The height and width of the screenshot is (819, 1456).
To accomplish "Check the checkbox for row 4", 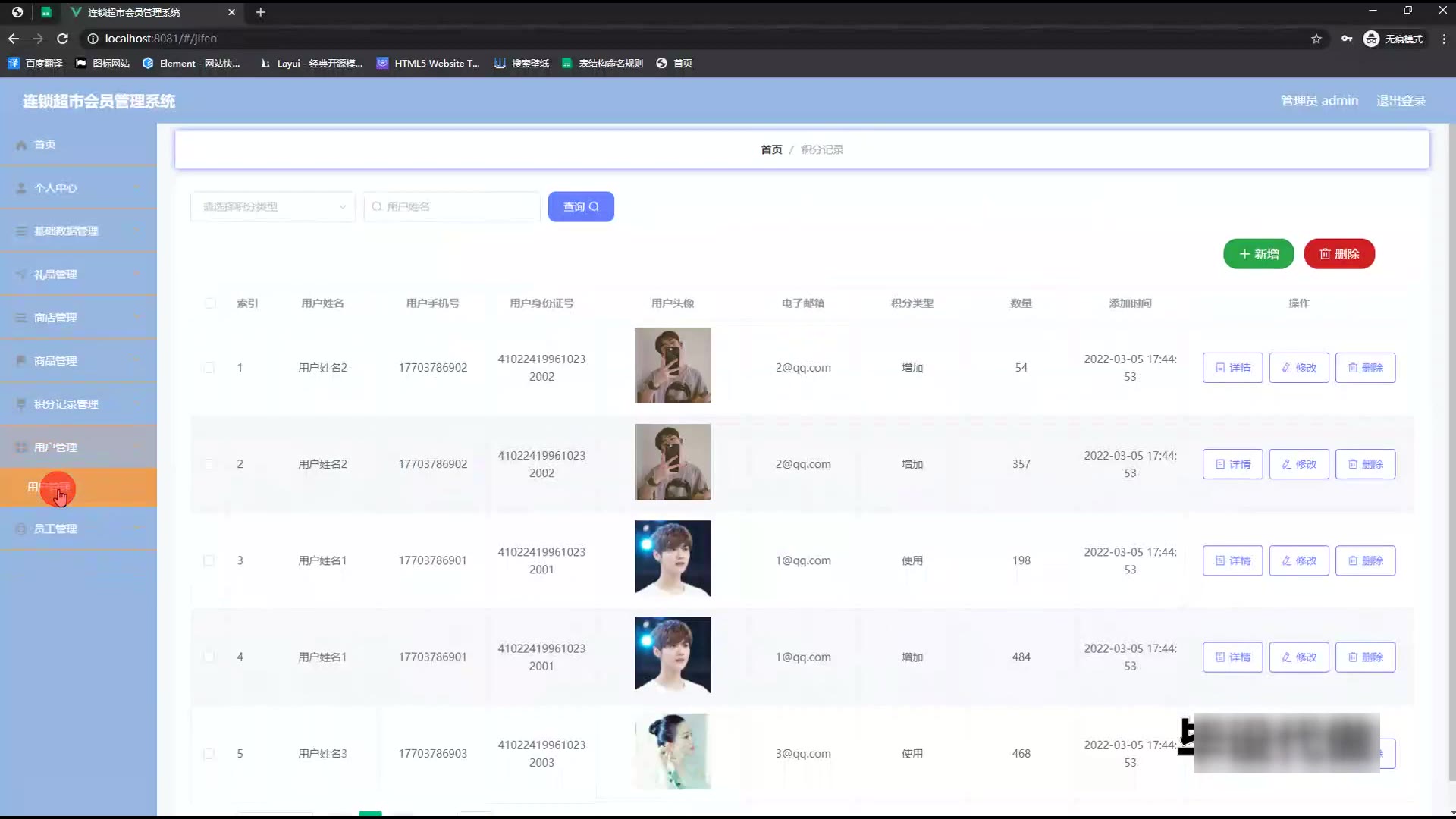I will 209,657.
